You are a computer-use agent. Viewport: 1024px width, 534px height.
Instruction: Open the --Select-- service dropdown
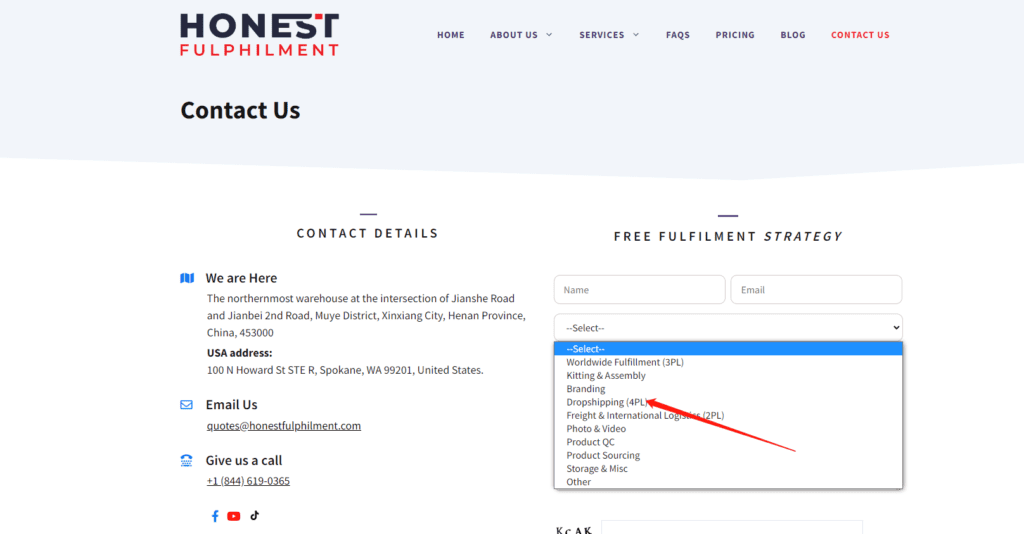728,327
